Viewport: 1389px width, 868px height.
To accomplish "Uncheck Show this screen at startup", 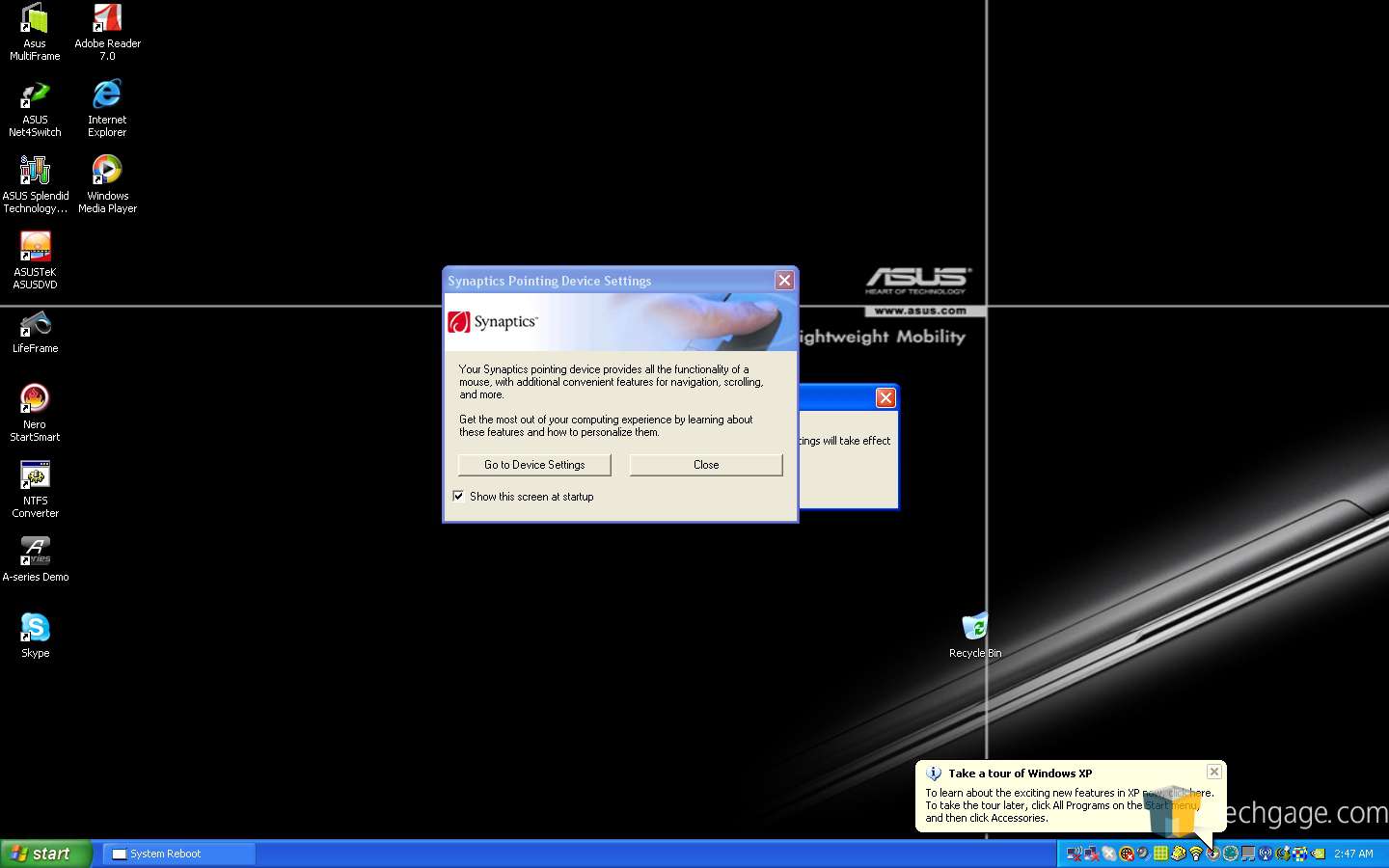I will click(458, 496).
